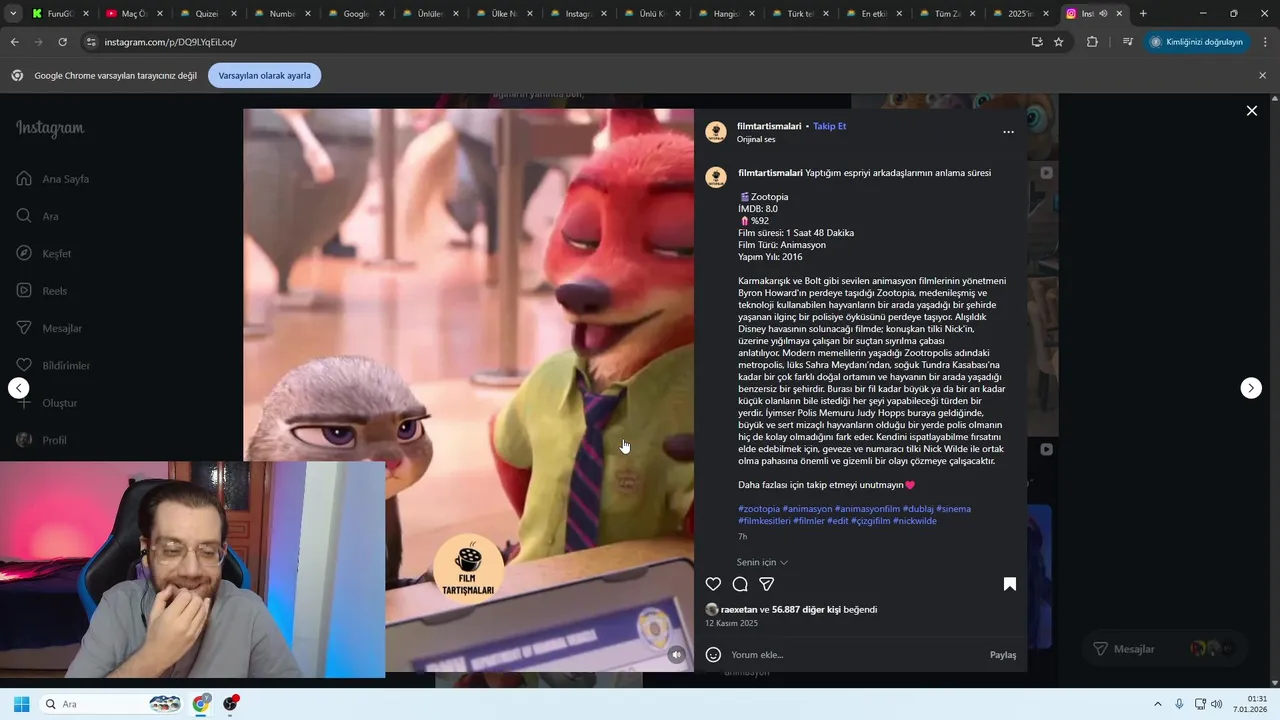Screen dimensions: 1280x720
Task: Open the #animasyonfilm hashtag
Action: [867, 509]
